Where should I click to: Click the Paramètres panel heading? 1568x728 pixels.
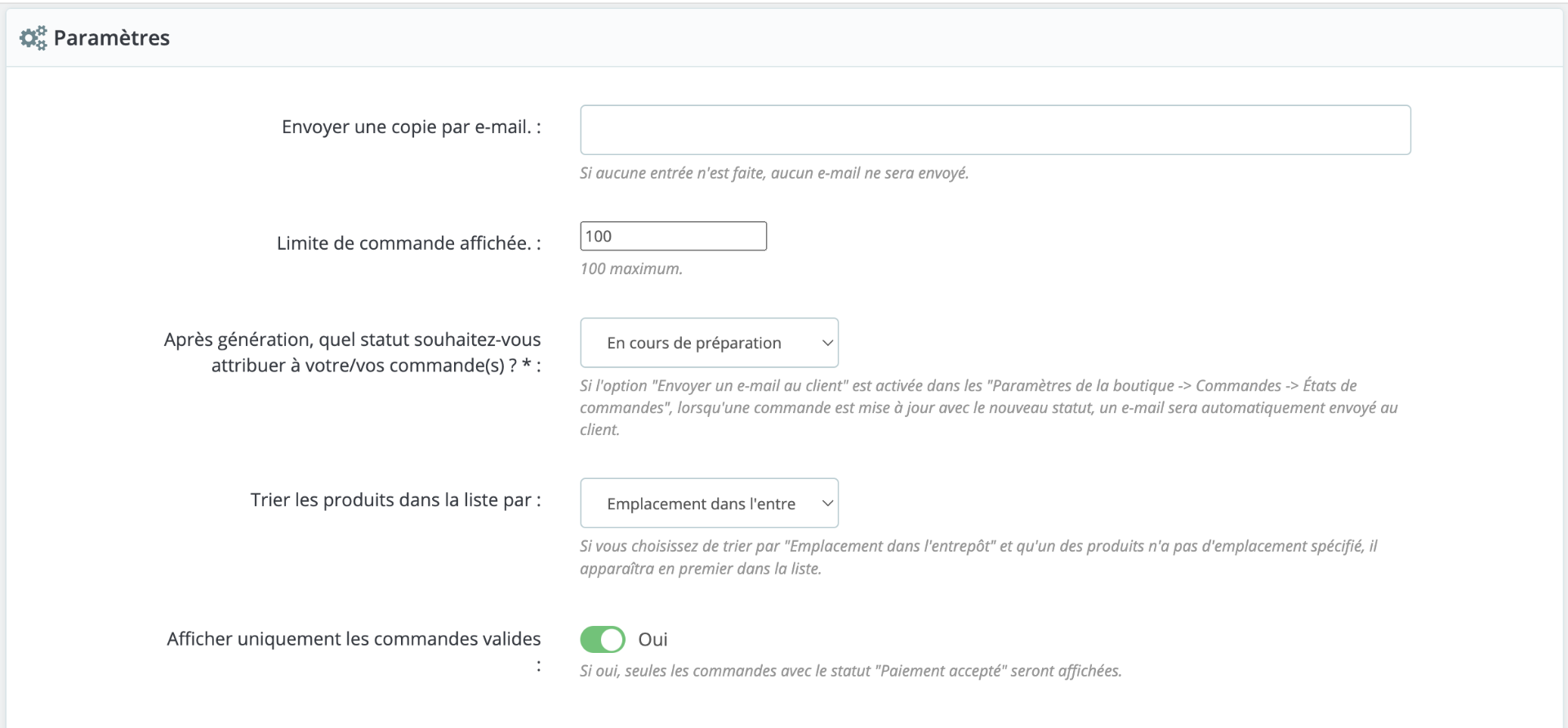(x=112, y=38)
